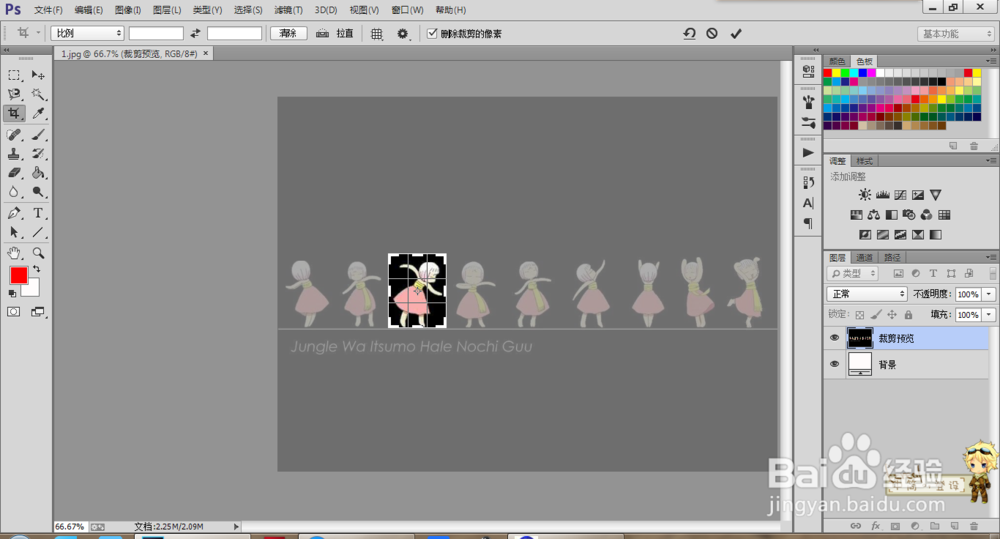Commit the current crop operation
Viewport: 1000px width, 539px height.
(736, 34)
